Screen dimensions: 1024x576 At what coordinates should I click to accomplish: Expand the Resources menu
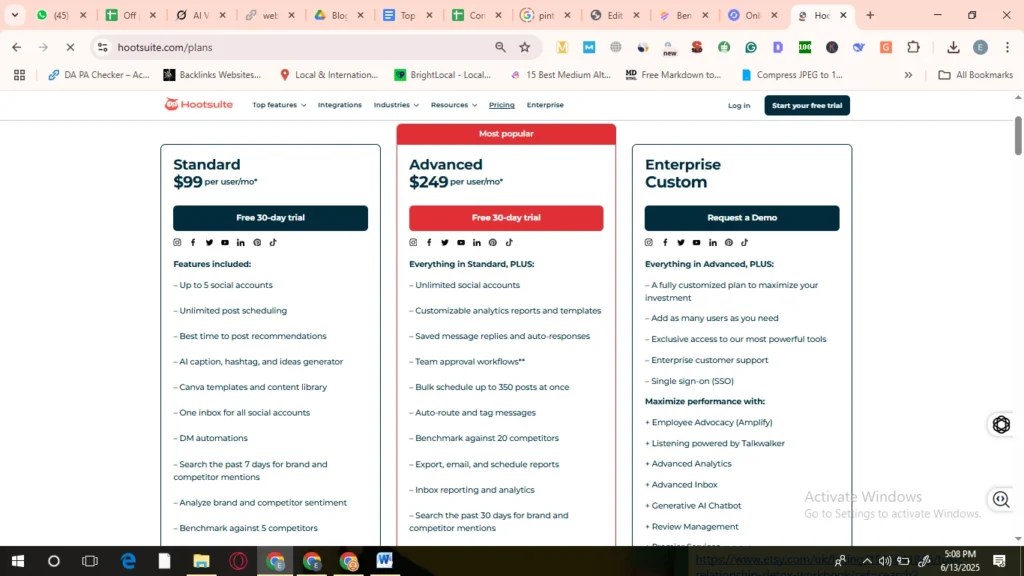(454, 105)
